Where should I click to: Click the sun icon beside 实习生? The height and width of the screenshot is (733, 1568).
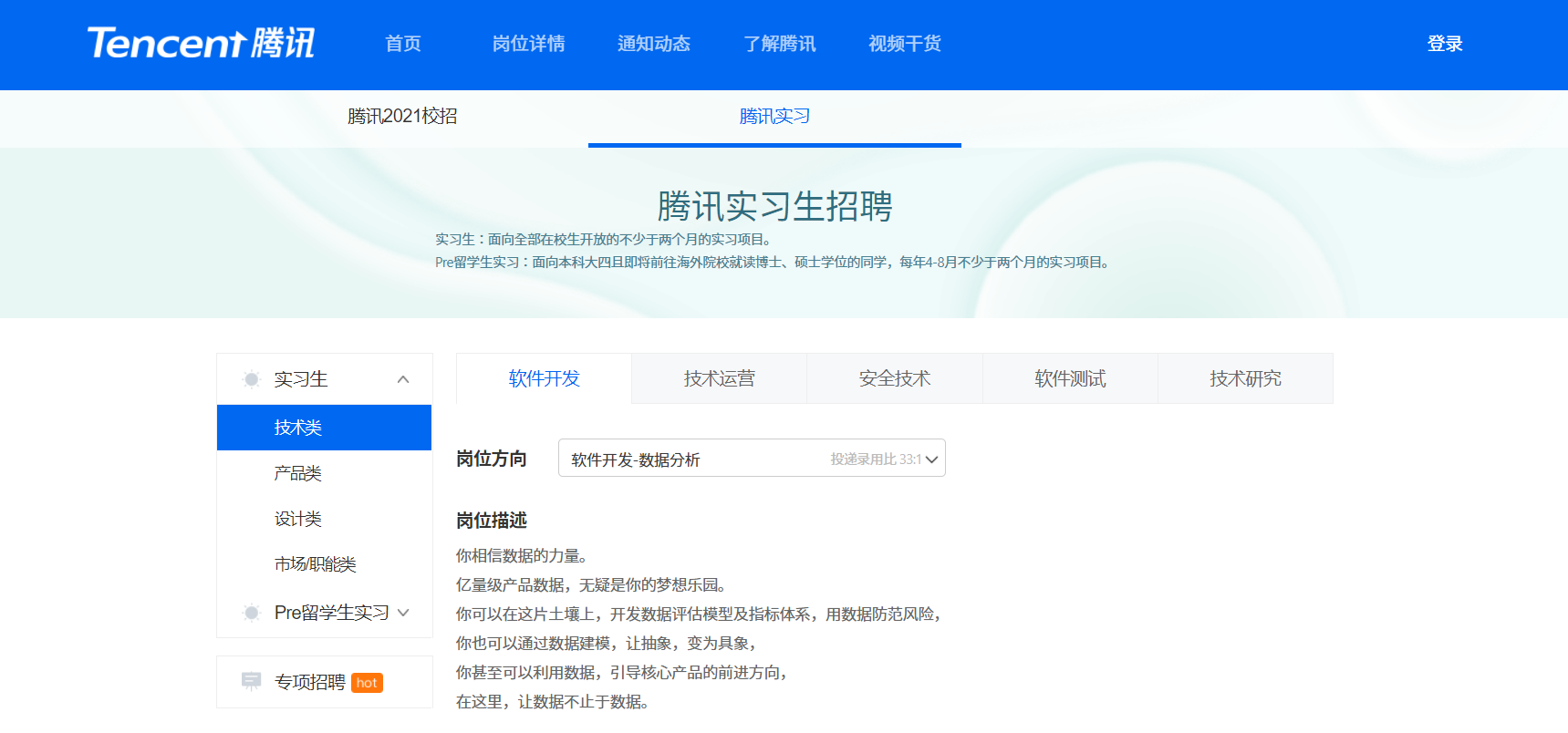(x=252, y=379)
